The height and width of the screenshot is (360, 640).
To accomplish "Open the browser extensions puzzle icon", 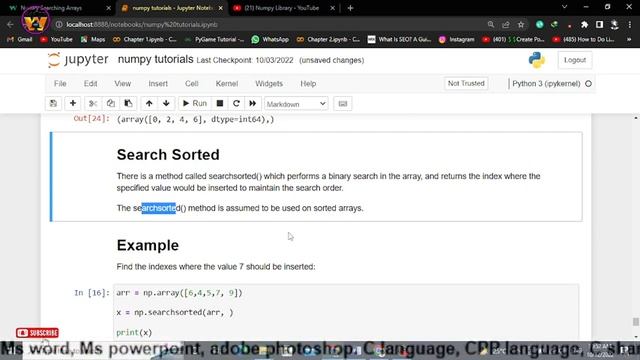I will pyautogui.click(x=584, y=24).
